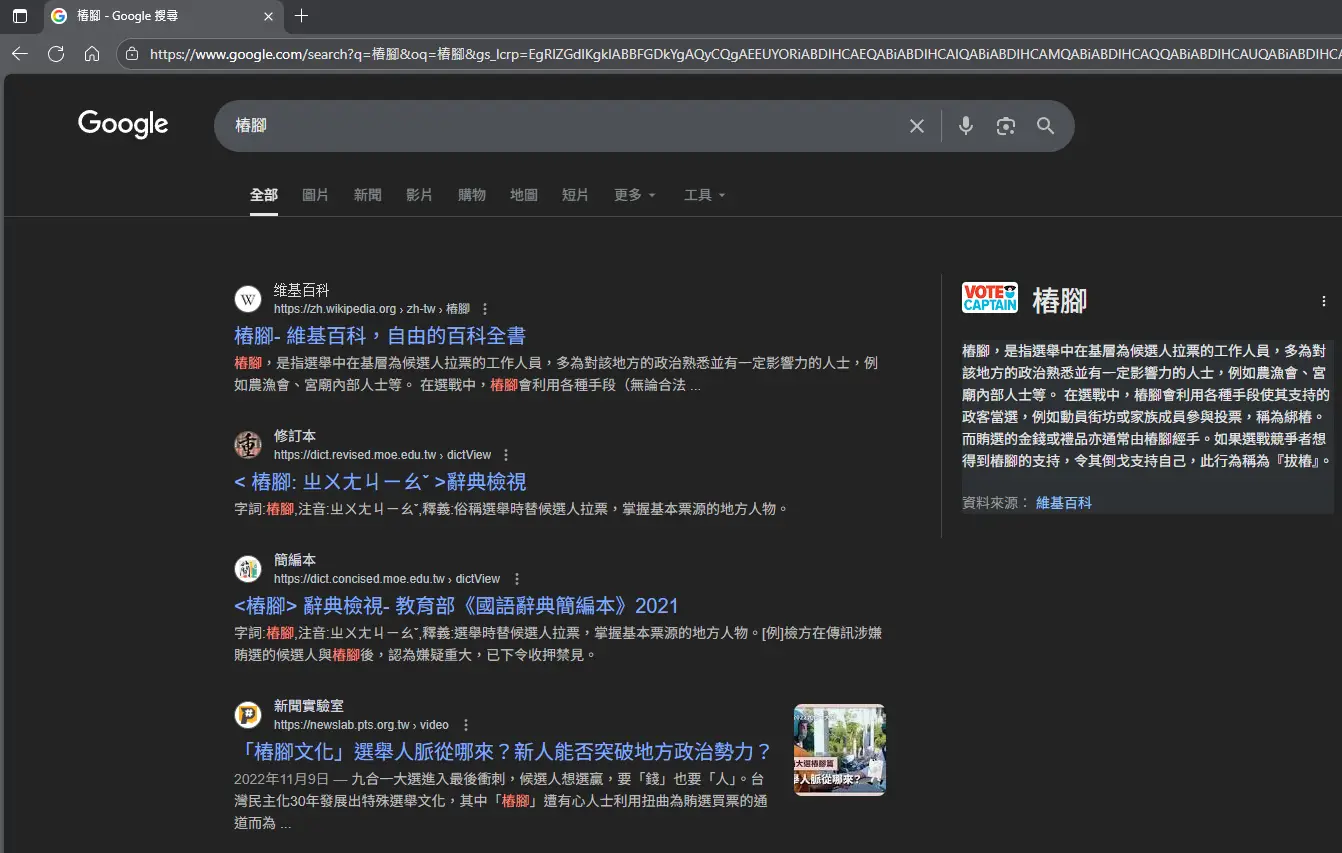Image resolution: width=1342 pixels, height=853 pixels.
Task: Click the 修訂本 site name text
Action: (295, 436)
